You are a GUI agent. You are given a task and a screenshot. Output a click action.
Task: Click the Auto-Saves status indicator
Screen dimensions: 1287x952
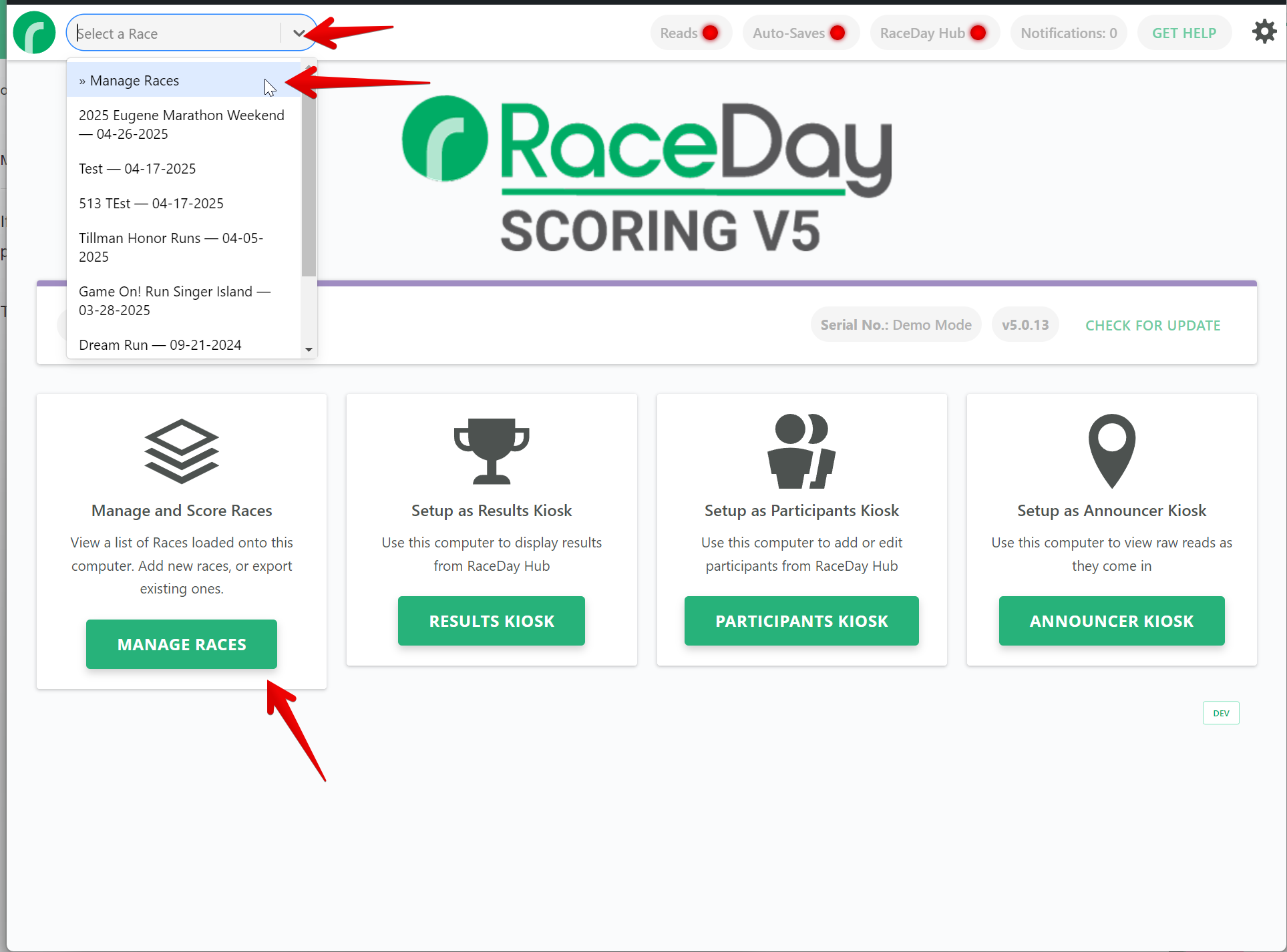pos(838,33)
